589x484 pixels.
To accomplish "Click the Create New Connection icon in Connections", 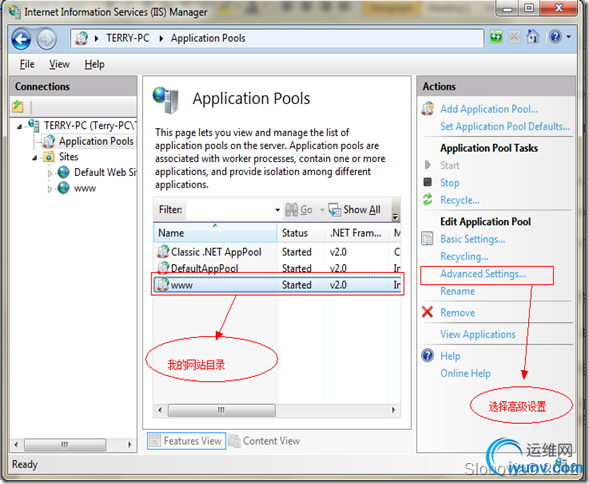I will tap(18, 107).
